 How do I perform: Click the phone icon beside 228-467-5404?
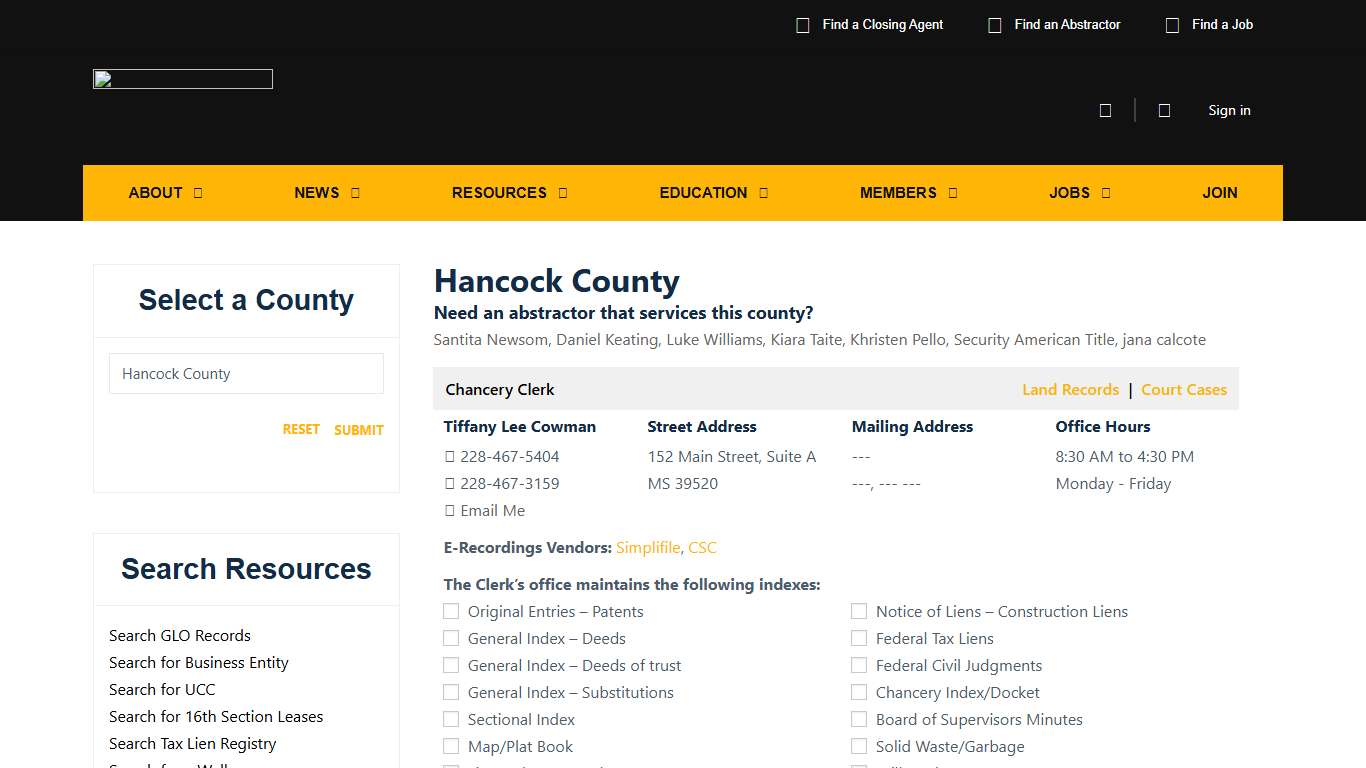(x=449, y=456)
